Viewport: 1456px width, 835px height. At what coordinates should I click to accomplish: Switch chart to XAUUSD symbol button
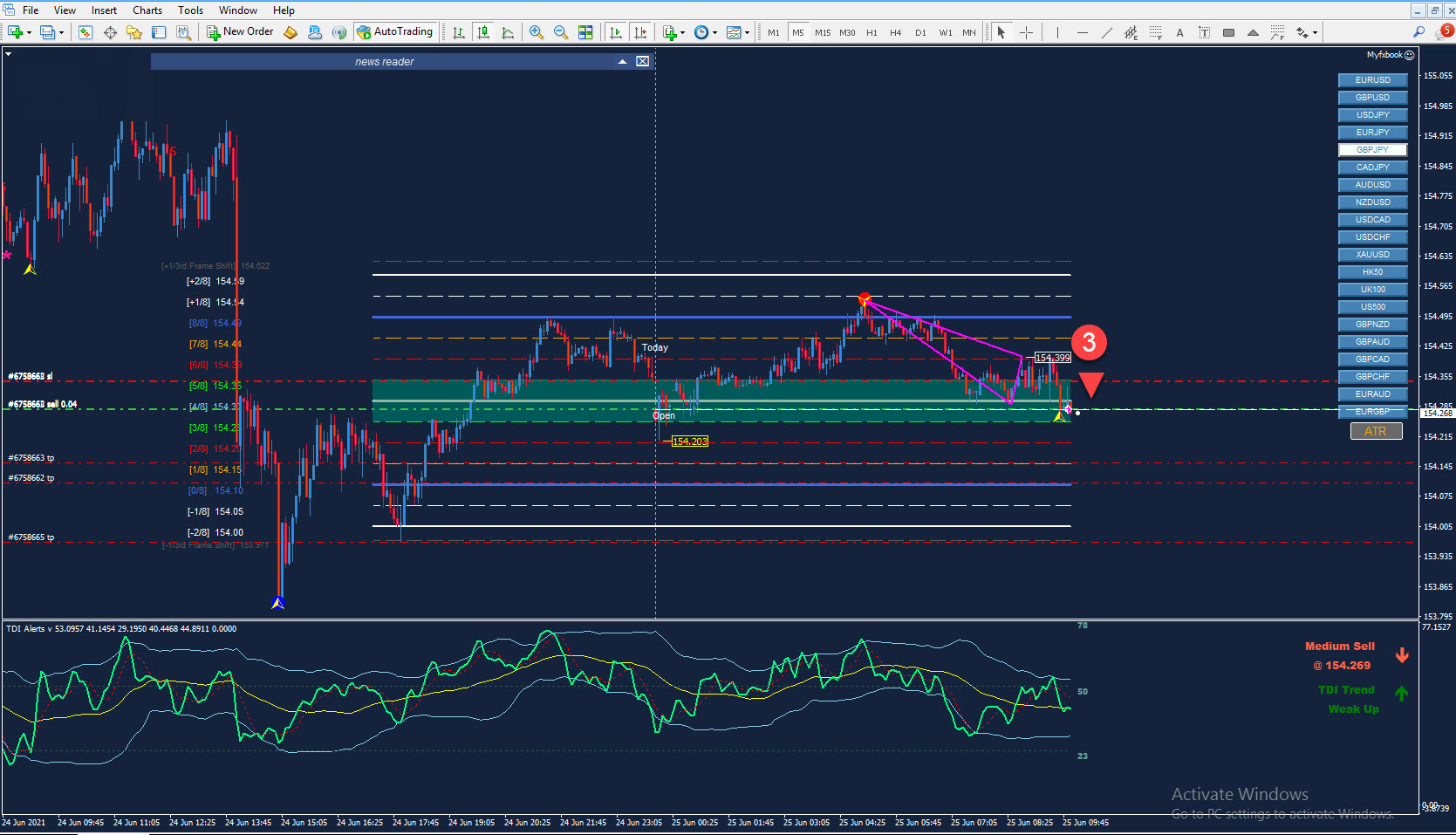click(1373, 255)
